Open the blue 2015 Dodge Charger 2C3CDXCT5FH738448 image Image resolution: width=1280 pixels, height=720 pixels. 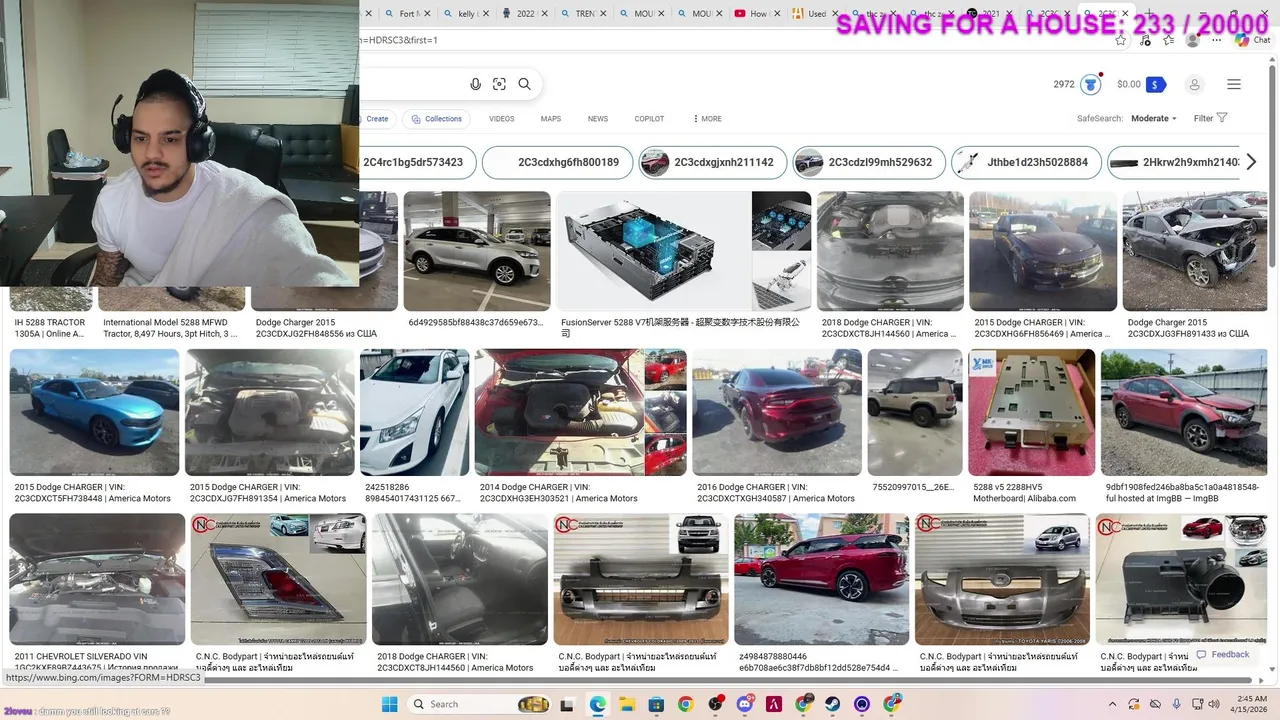coord(94,412)
